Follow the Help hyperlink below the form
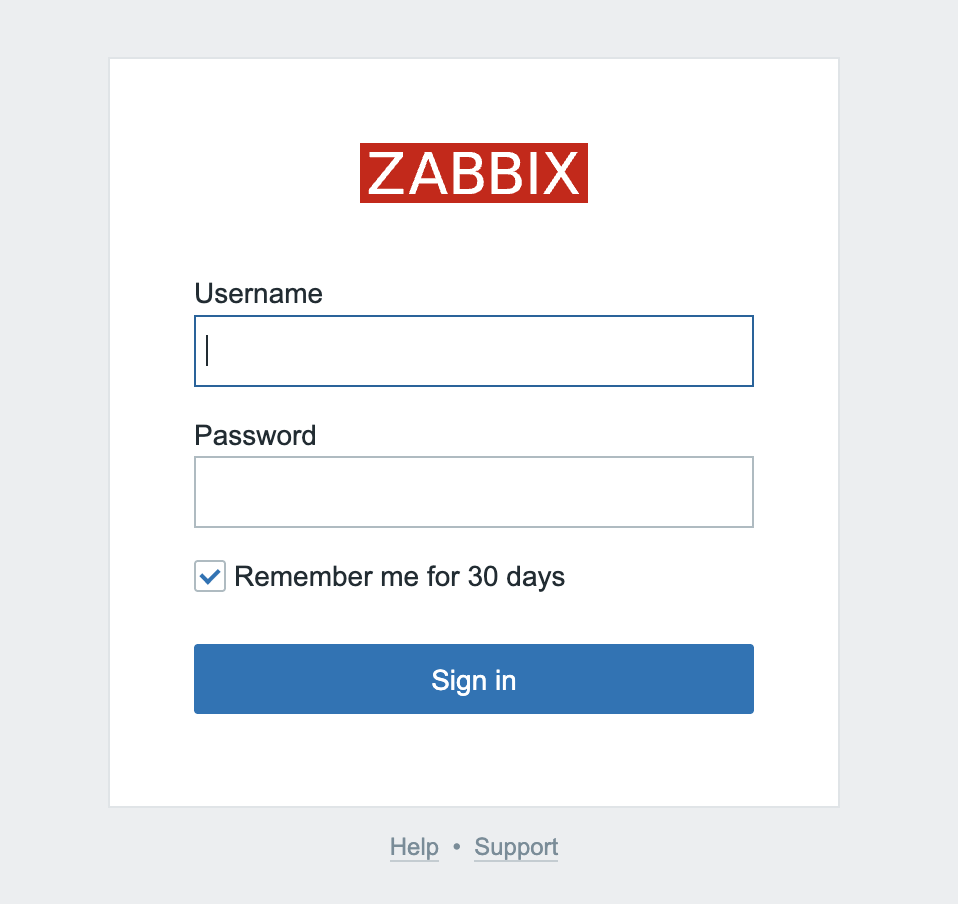 (414, 847)
